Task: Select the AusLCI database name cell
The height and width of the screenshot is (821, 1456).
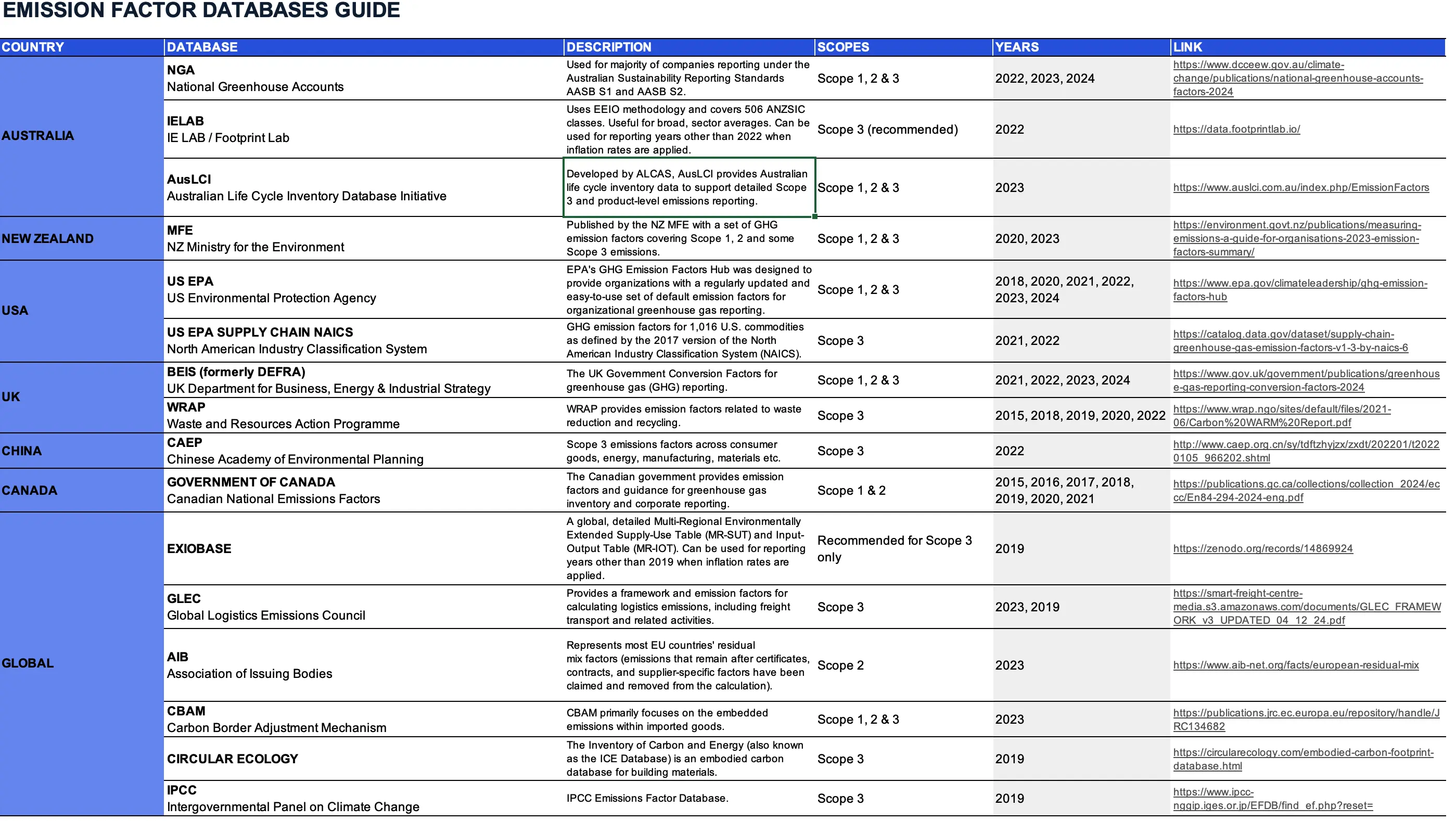Action: click(364, 188)
